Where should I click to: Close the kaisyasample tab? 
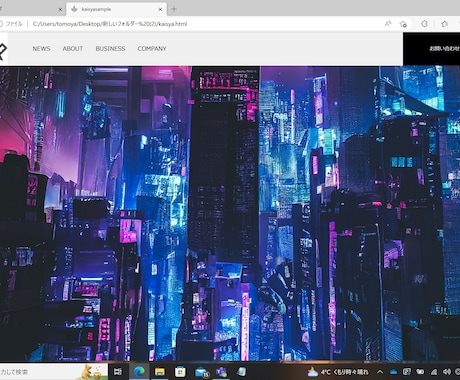point(160,9)
